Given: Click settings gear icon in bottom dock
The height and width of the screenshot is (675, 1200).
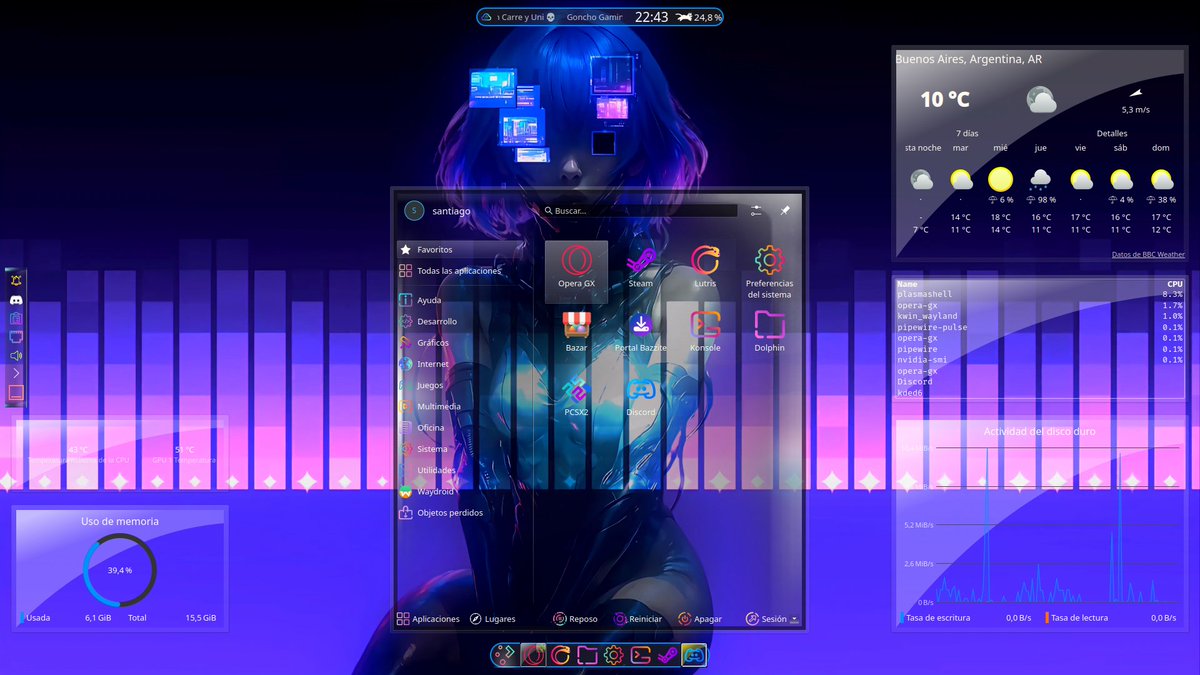Looking at the screenshot, I should pyautogui.click(x=614, y=655).
